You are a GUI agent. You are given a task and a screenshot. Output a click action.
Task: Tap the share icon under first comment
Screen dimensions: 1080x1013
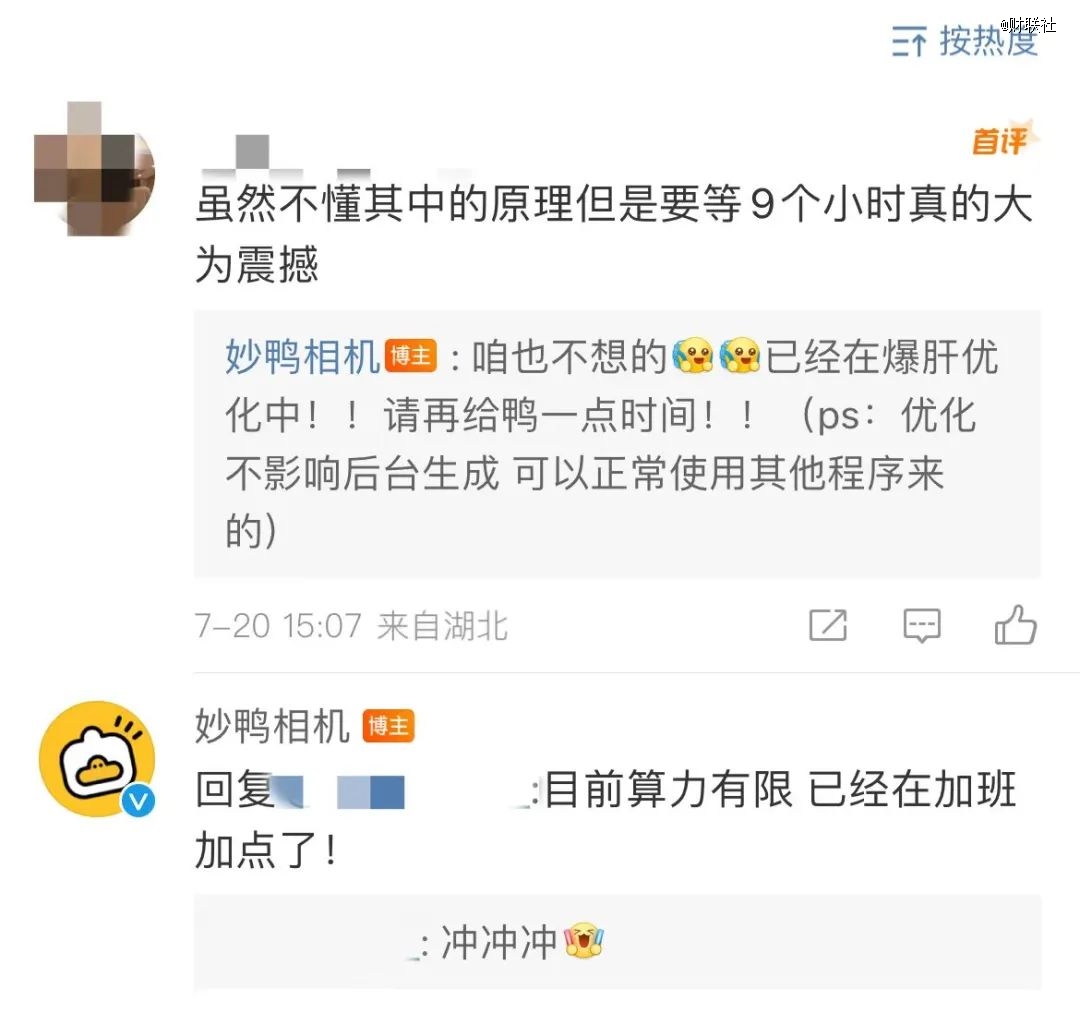[827, 625]
